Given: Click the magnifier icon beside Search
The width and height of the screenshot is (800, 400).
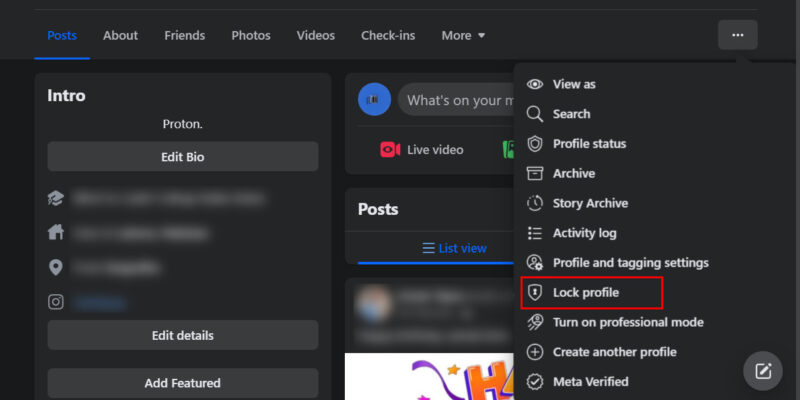Looking at the screenshot, I should (x=535, y=114).
